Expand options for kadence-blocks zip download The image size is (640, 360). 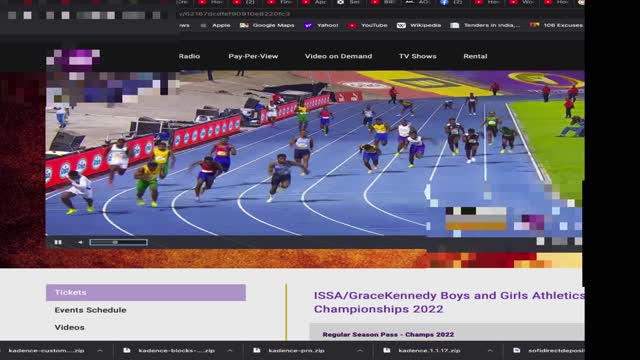pyautogui.click(x=230, y=351)
